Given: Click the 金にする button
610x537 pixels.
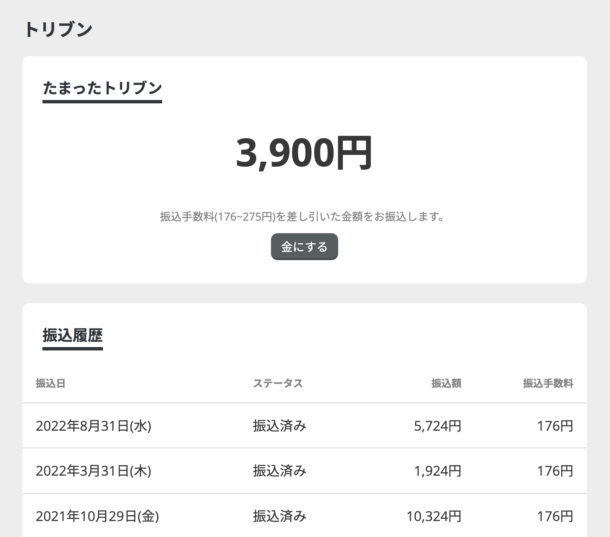Looking at the screenshot, I should pyautogui.click(x=304, y=247).
